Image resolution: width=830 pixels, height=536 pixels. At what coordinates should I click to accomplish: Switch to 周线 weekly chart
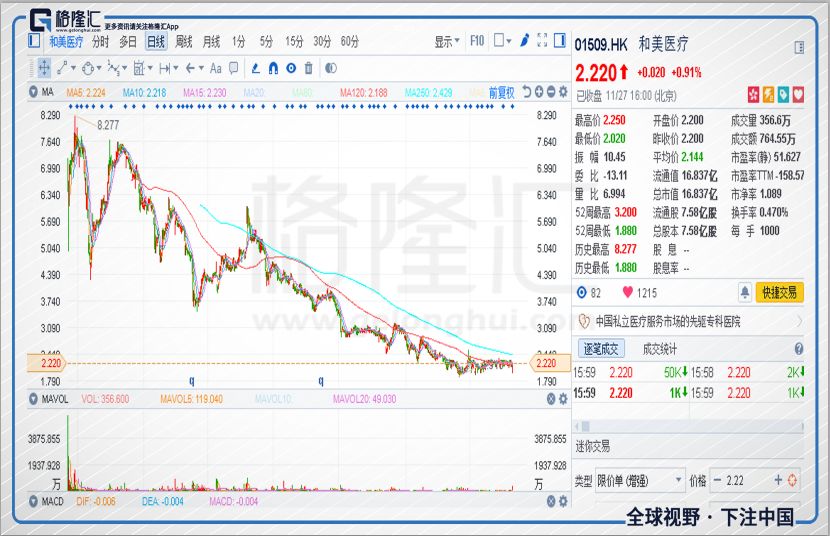[x=184, y=41]
